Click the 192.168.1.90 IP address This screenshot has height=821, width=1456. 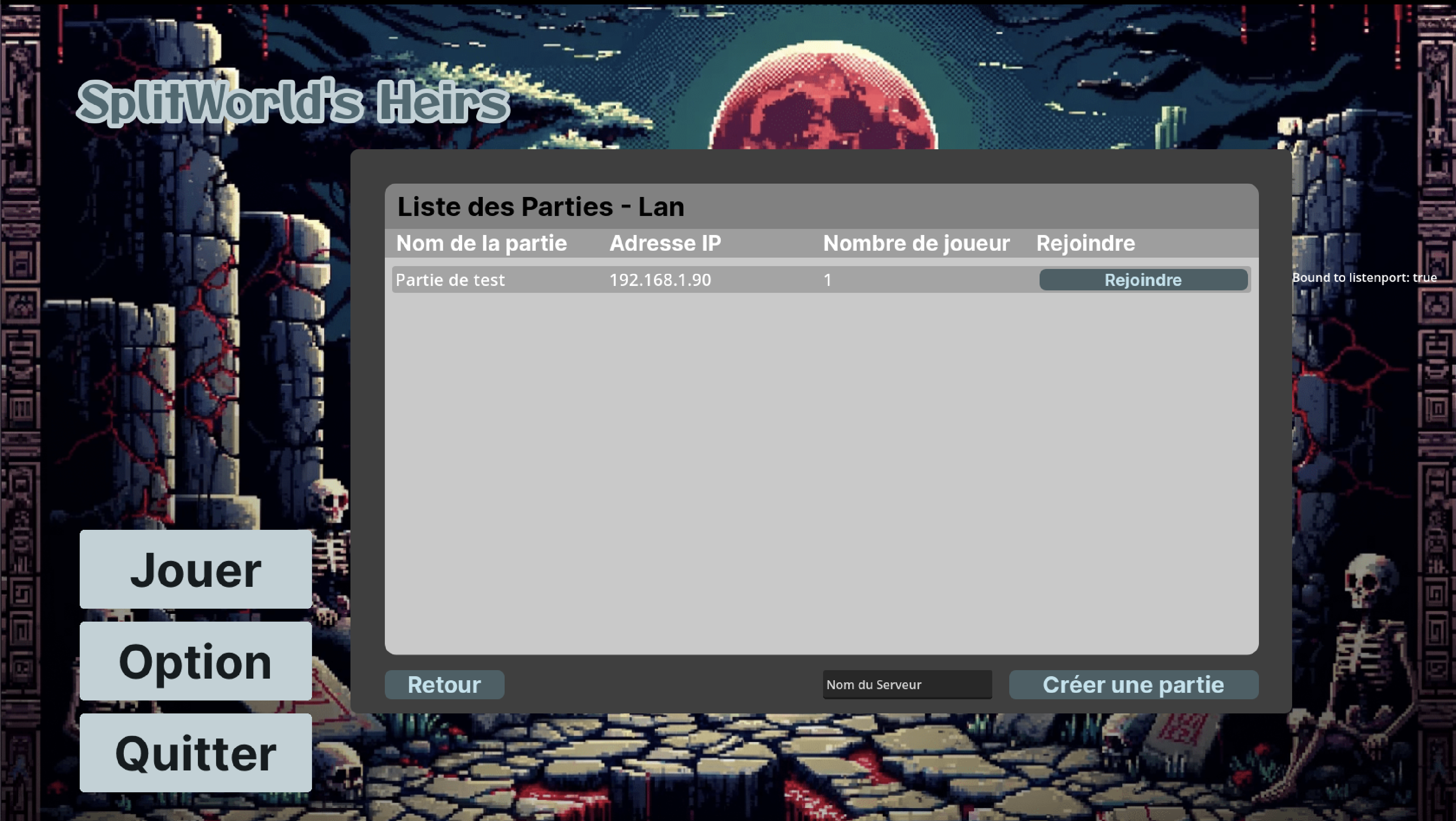click(x=660, y=280)
